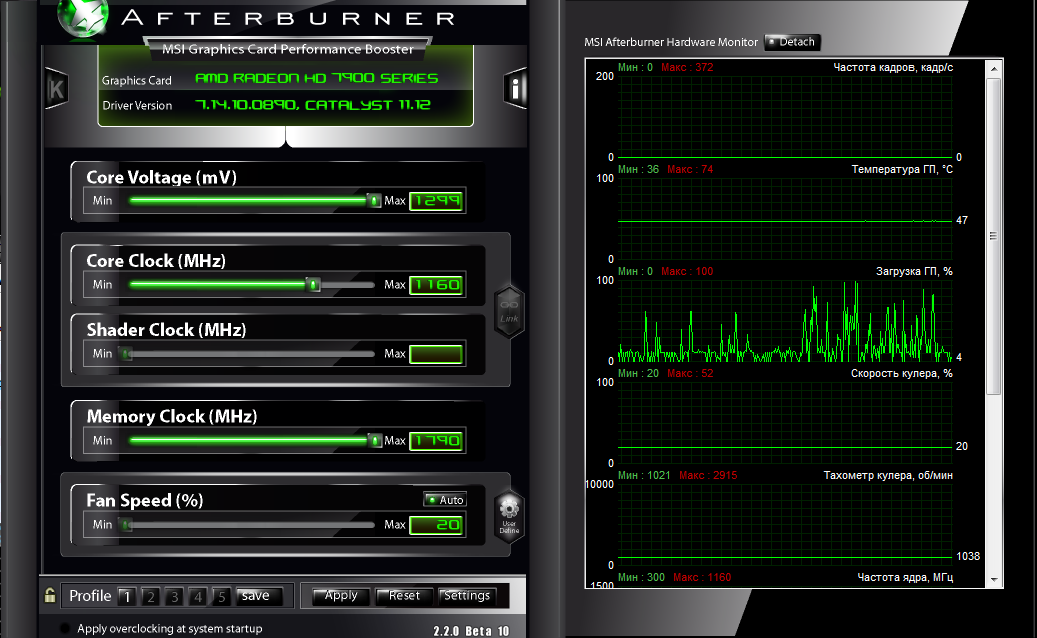Click the Memory Clock value field 1790
Image resolution: width=1037 pixels, height=638 pixels.
point(436,440)
